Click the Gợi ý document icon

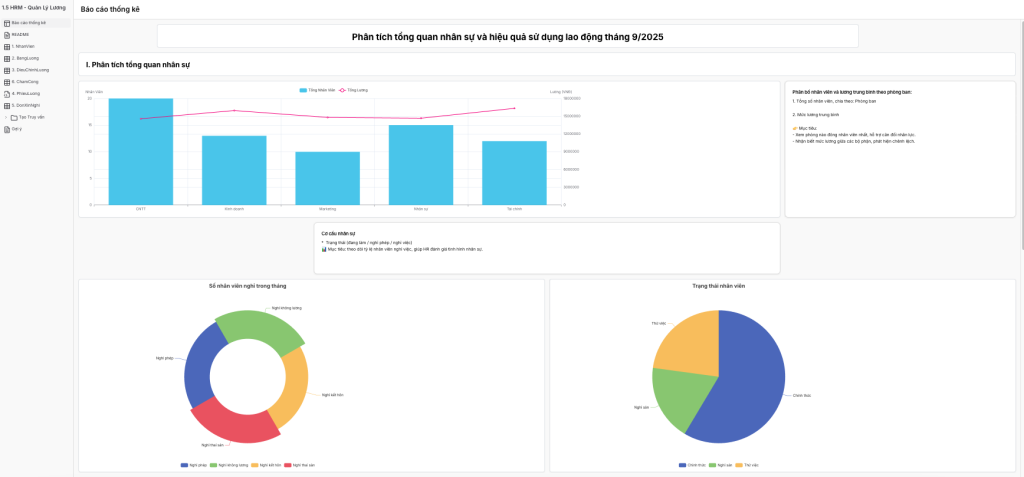tap(7, 129)
